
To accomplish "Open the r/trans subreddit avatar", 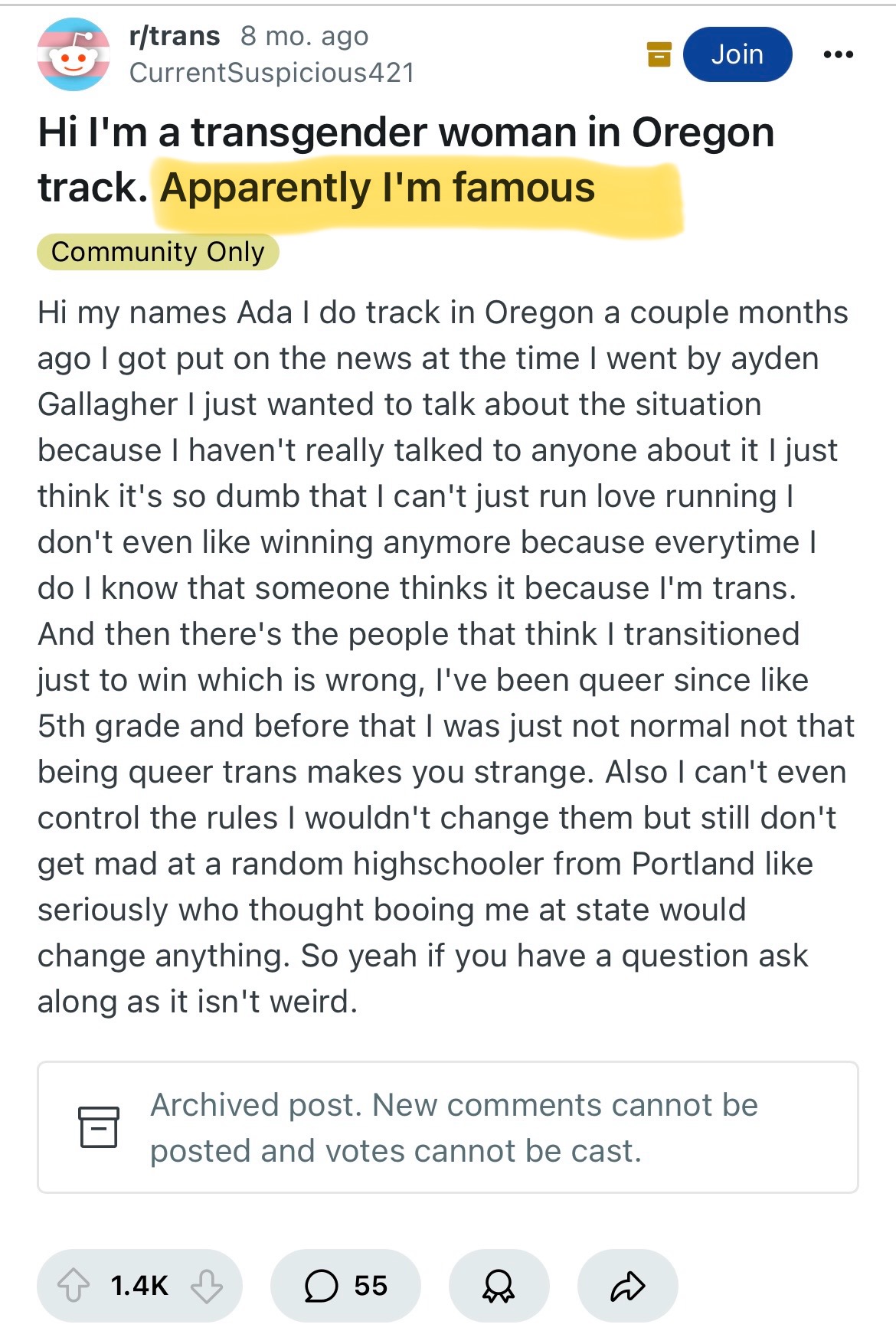I will 74,55.
